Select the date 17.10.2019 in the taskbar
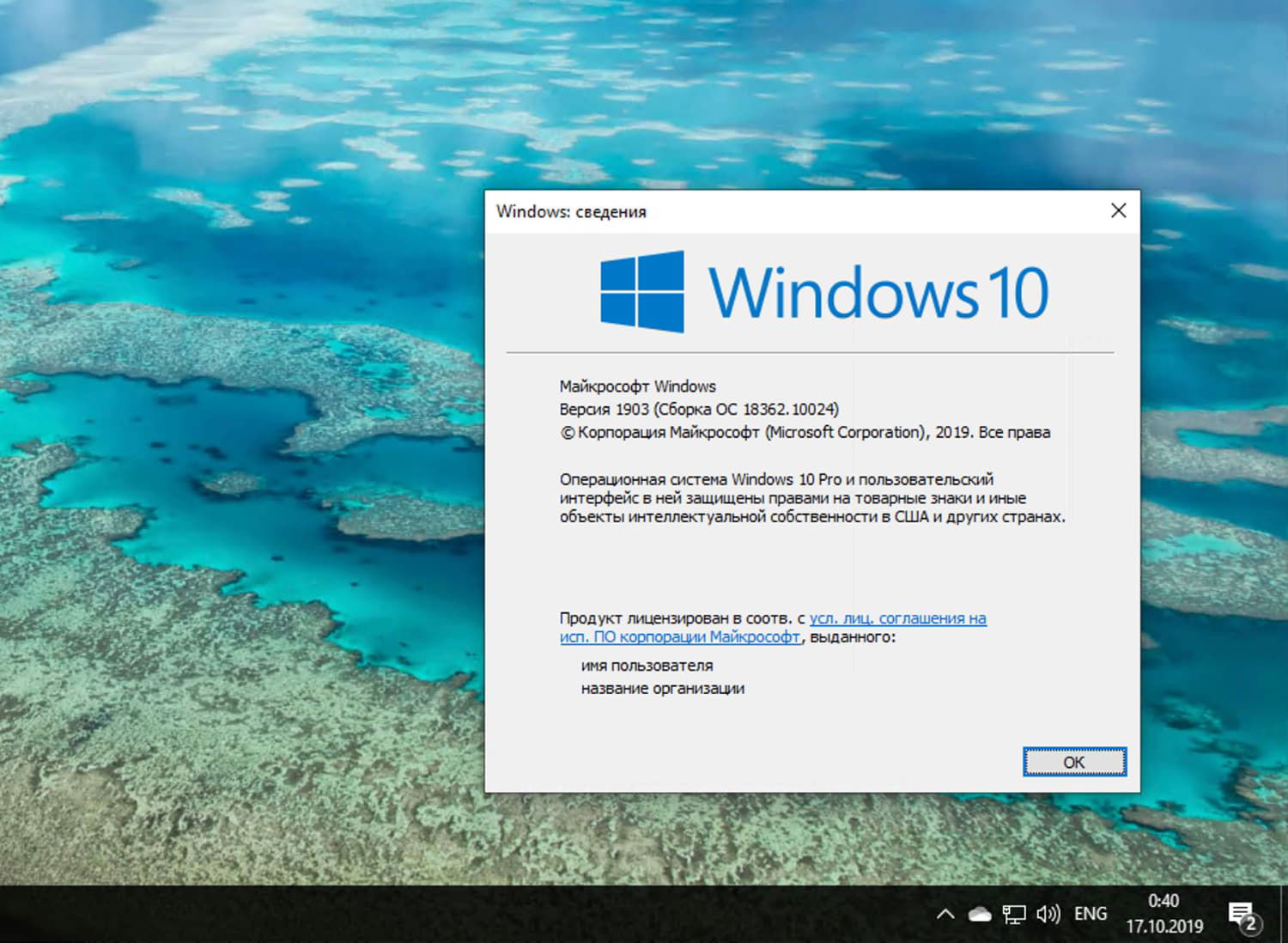The height and width of the screenshot is (943, 1288). 1164,927
